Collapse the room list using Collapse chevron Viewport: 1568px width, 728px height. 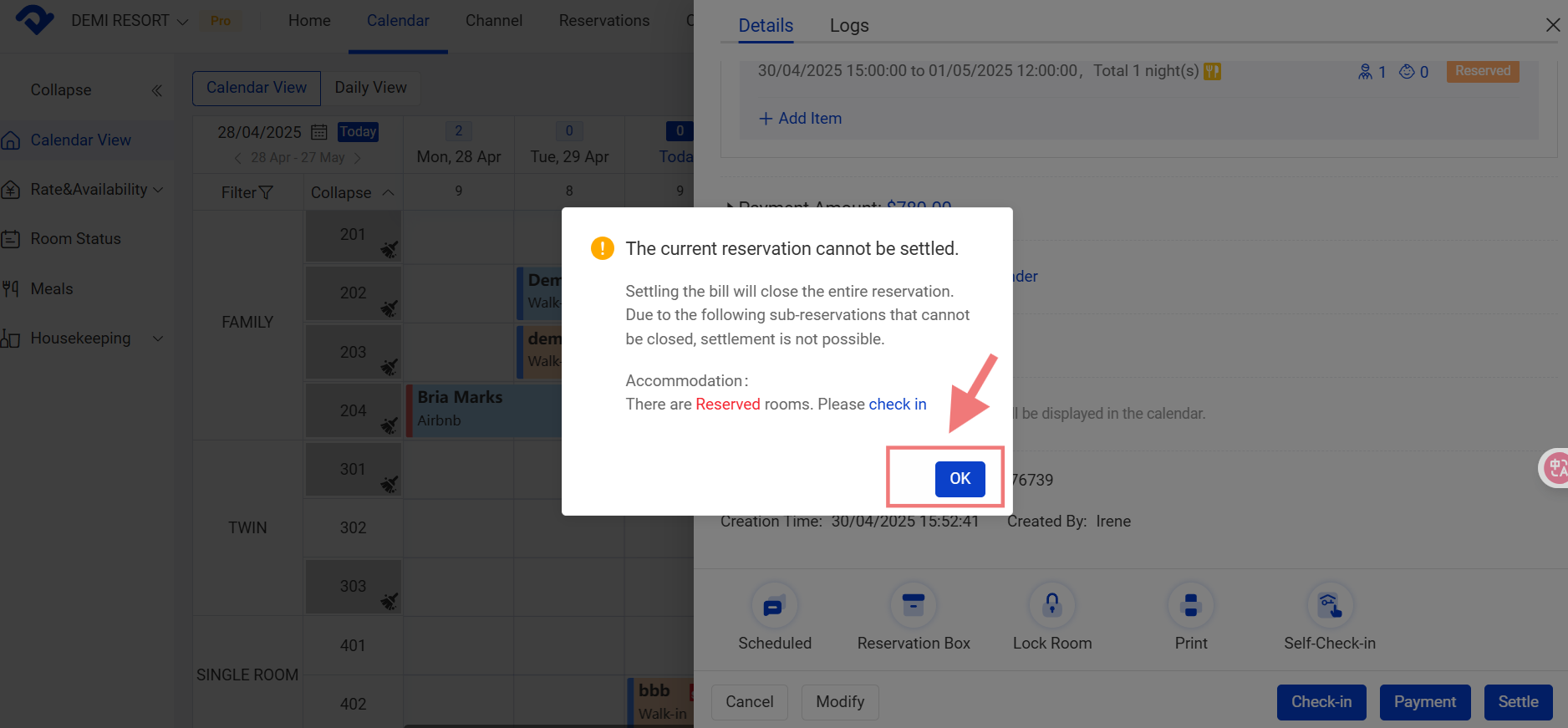[388, 193]
